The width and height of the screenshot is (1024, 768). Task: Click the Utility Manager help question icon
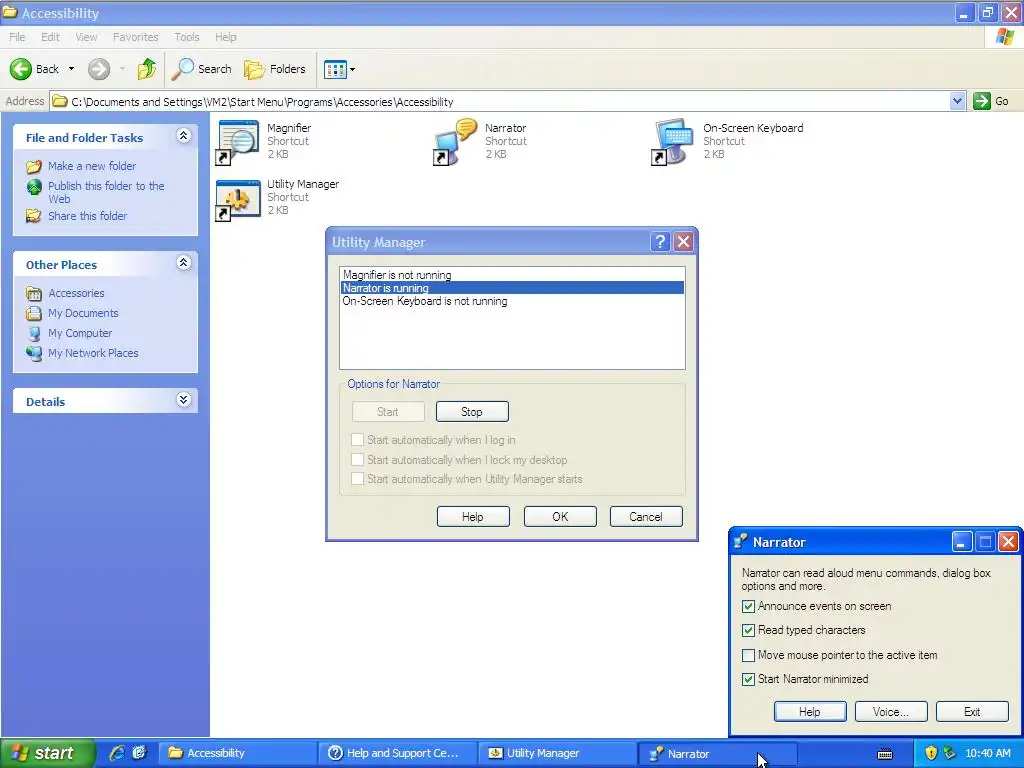click(660, 242)
